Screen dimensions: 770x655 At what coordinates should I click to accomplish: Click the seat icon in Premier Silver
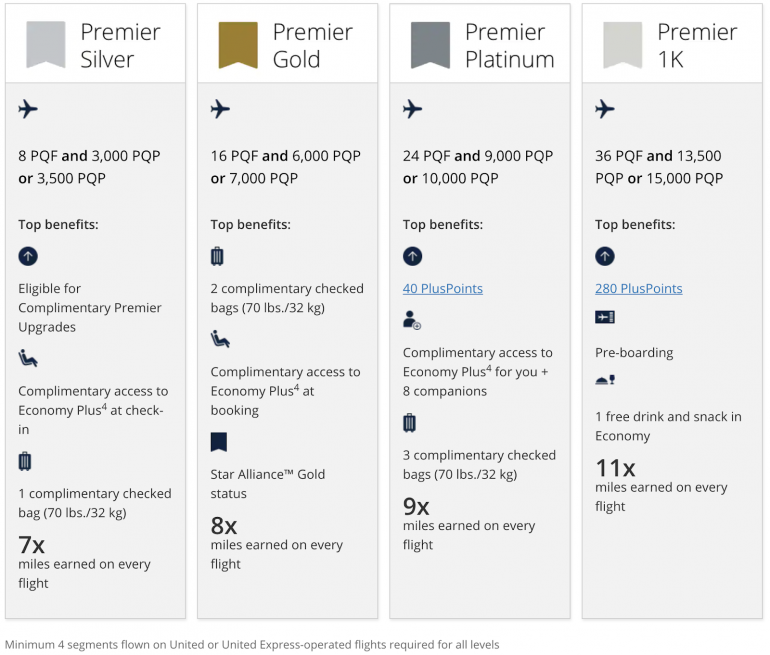28,359
